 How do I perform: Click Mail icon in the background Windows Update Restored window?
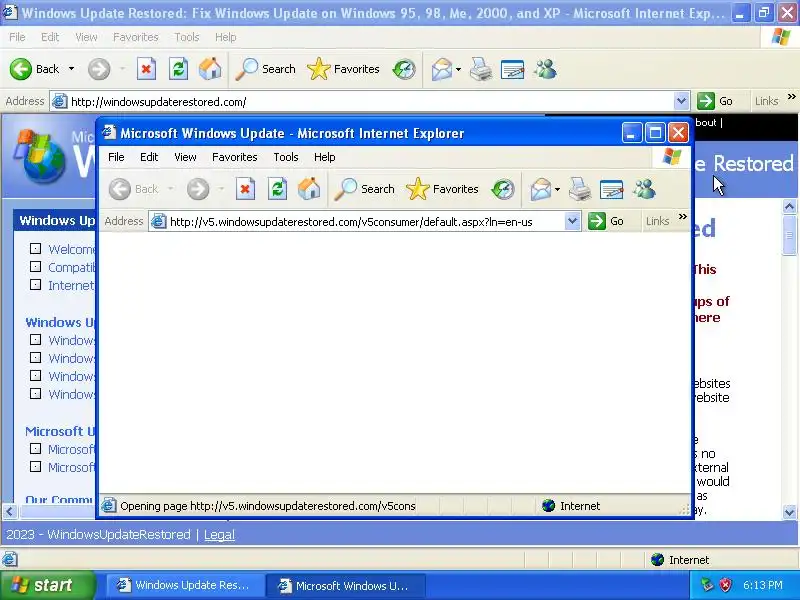(x=442, y=69)
